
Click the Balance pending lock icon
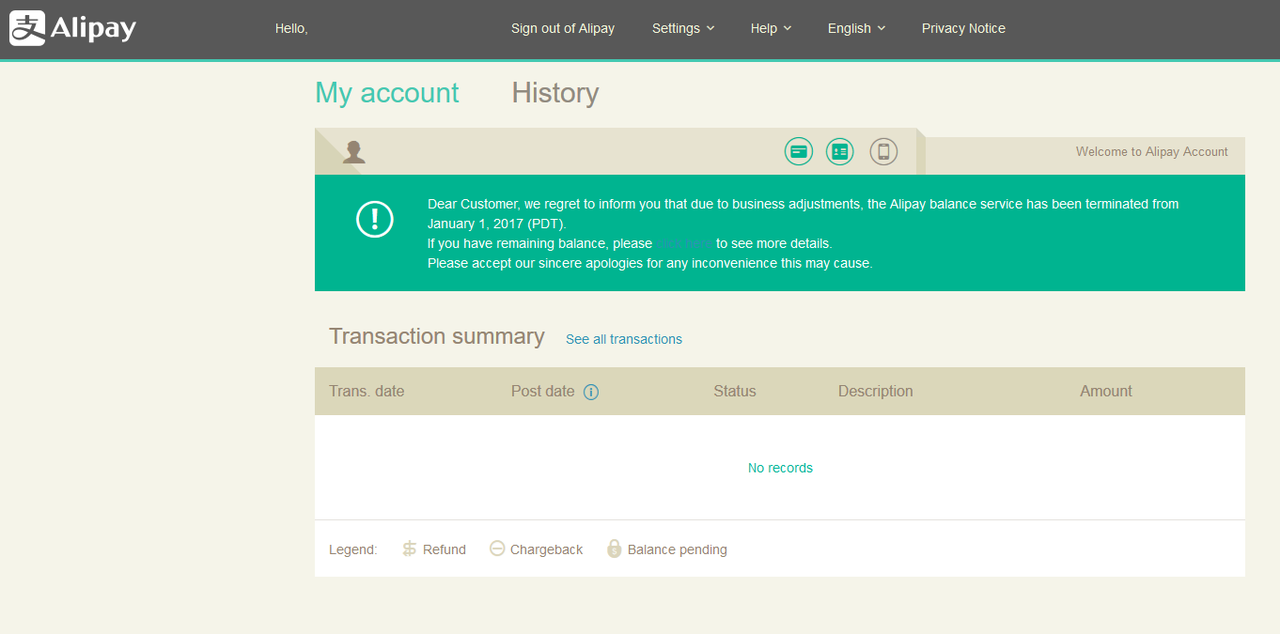point(615,549)
